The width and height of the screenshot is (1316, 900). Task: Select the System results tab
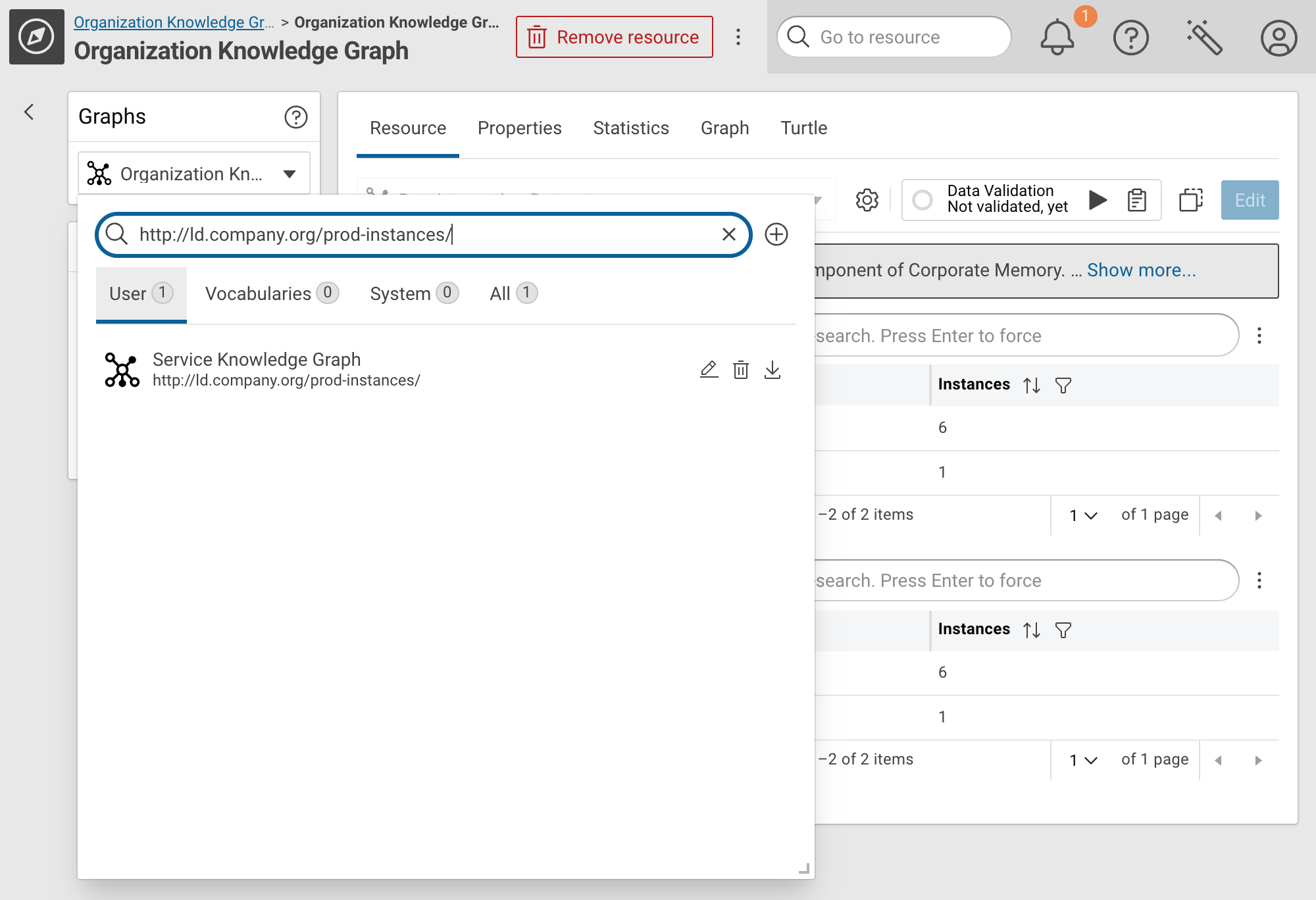tap(414, 294)
